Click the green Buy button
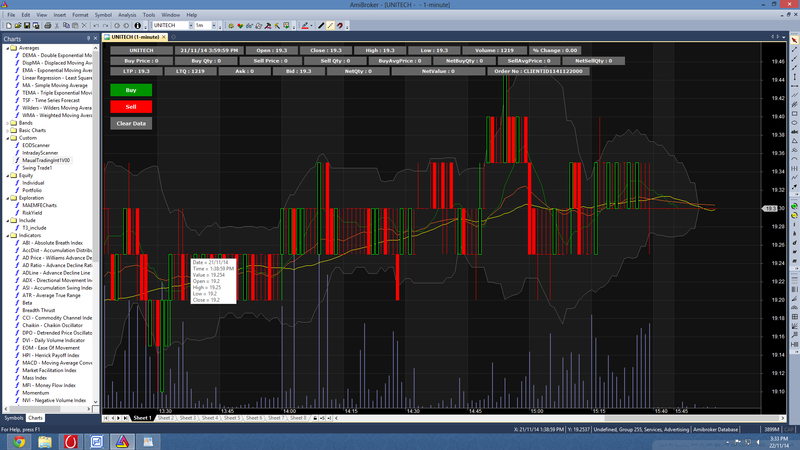800x450 pixels. click(131, 90)
